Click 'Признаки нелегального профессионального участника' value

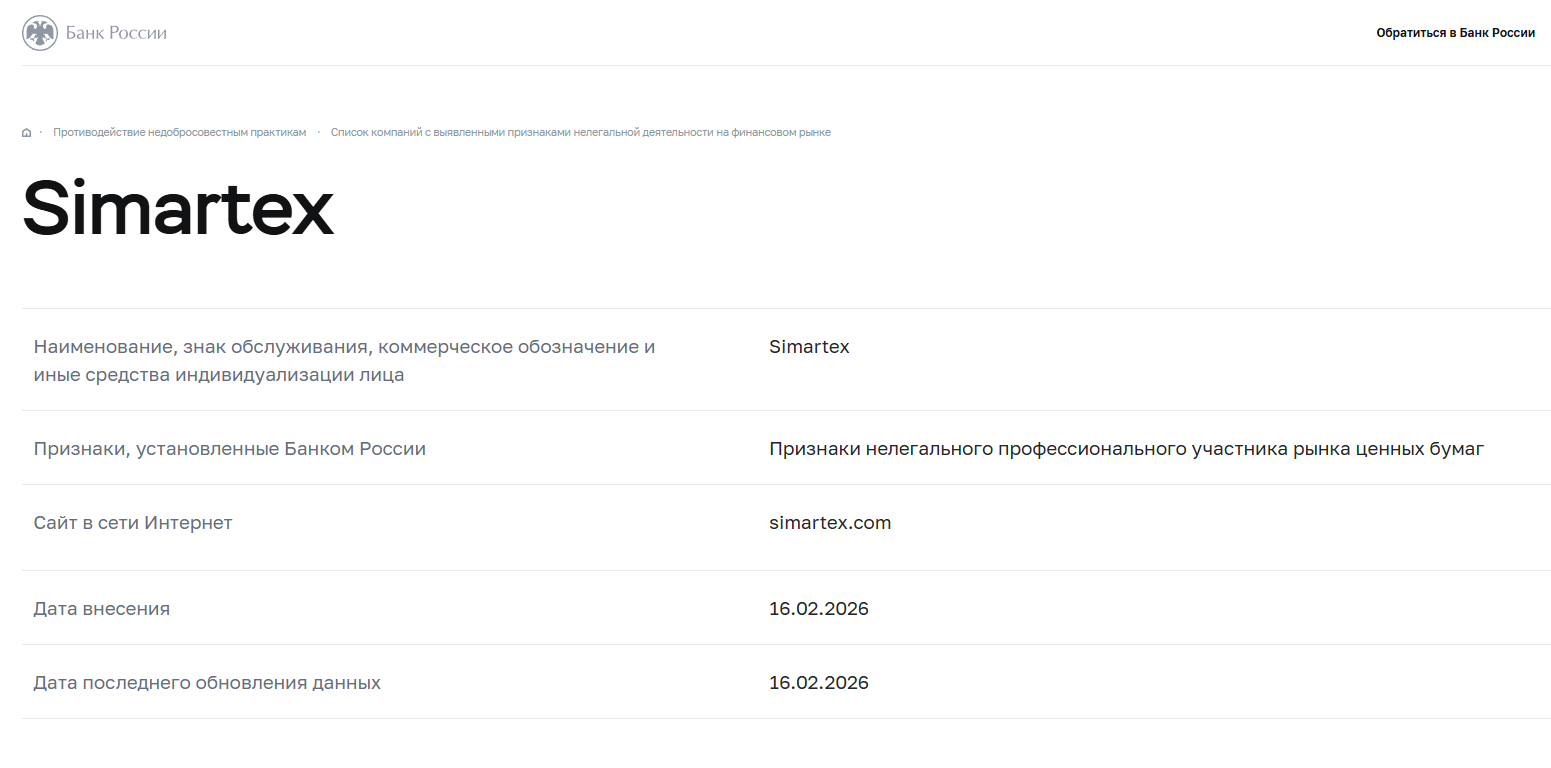point(1127,449)
